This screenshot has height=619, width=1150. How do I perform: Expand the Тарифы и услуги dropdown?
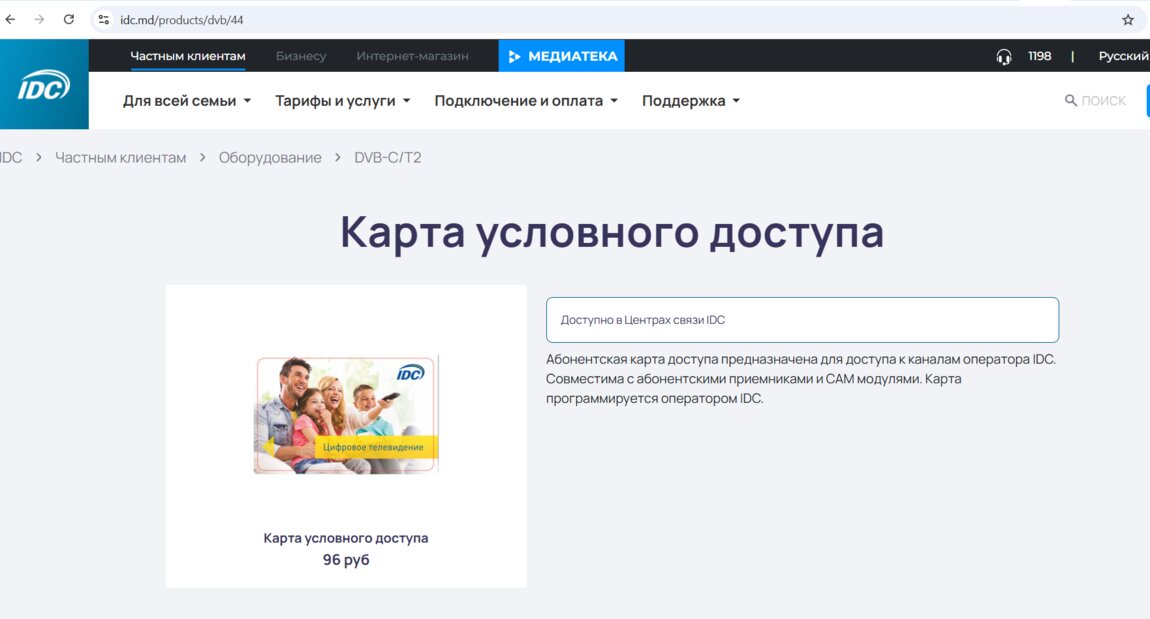tap(342, 101)
